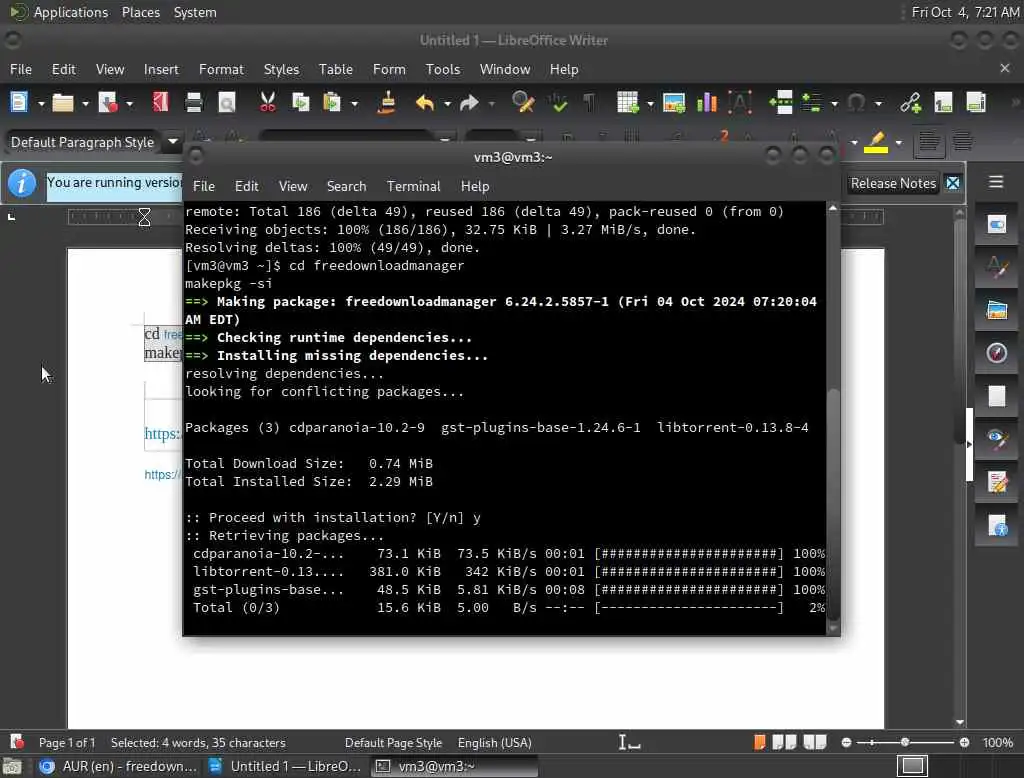Toggle Print Preview

[x=227, y=103]
